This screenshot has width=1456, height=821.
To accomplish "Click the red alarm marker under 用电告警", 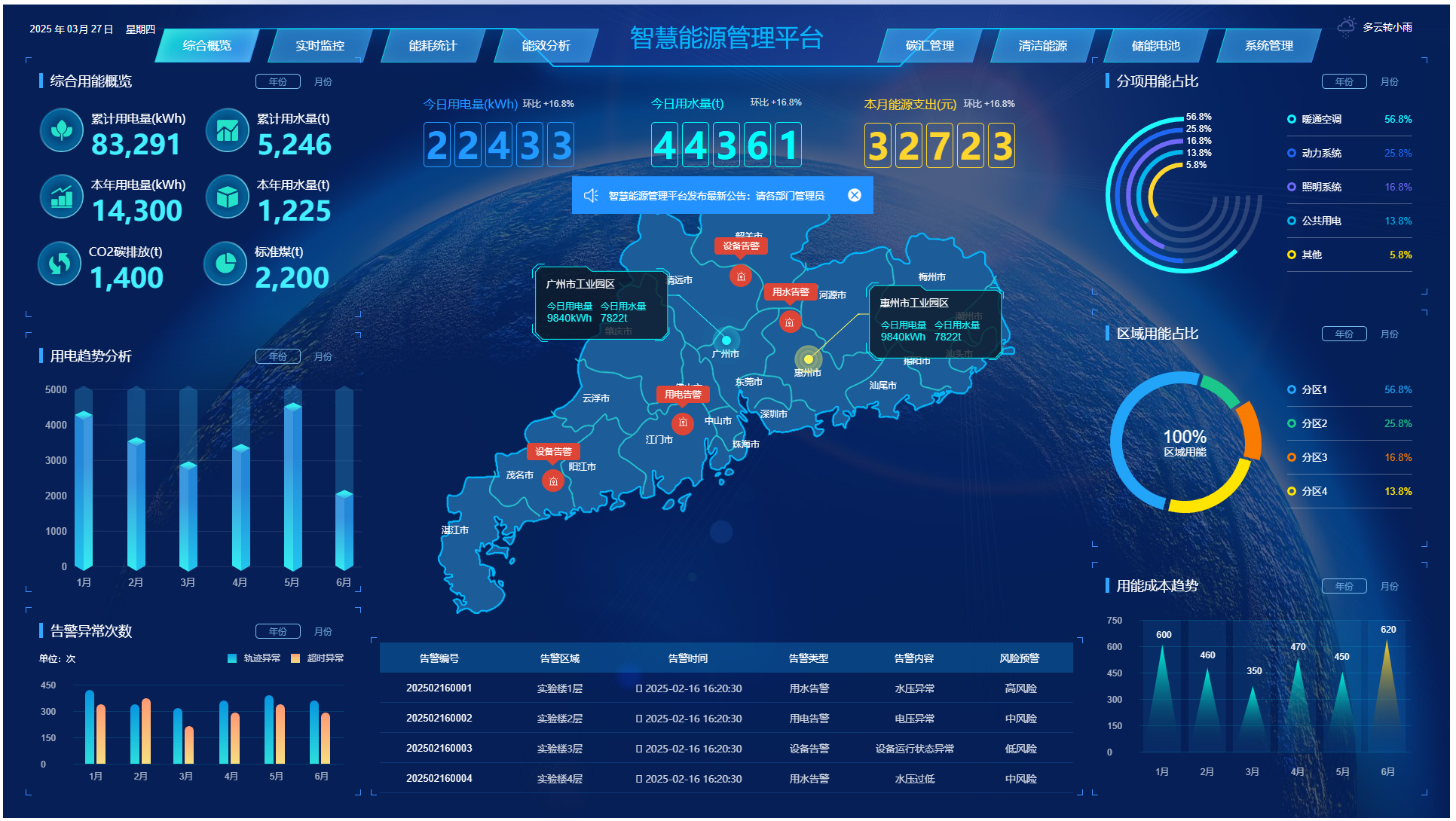I will (x=682, y=423).
